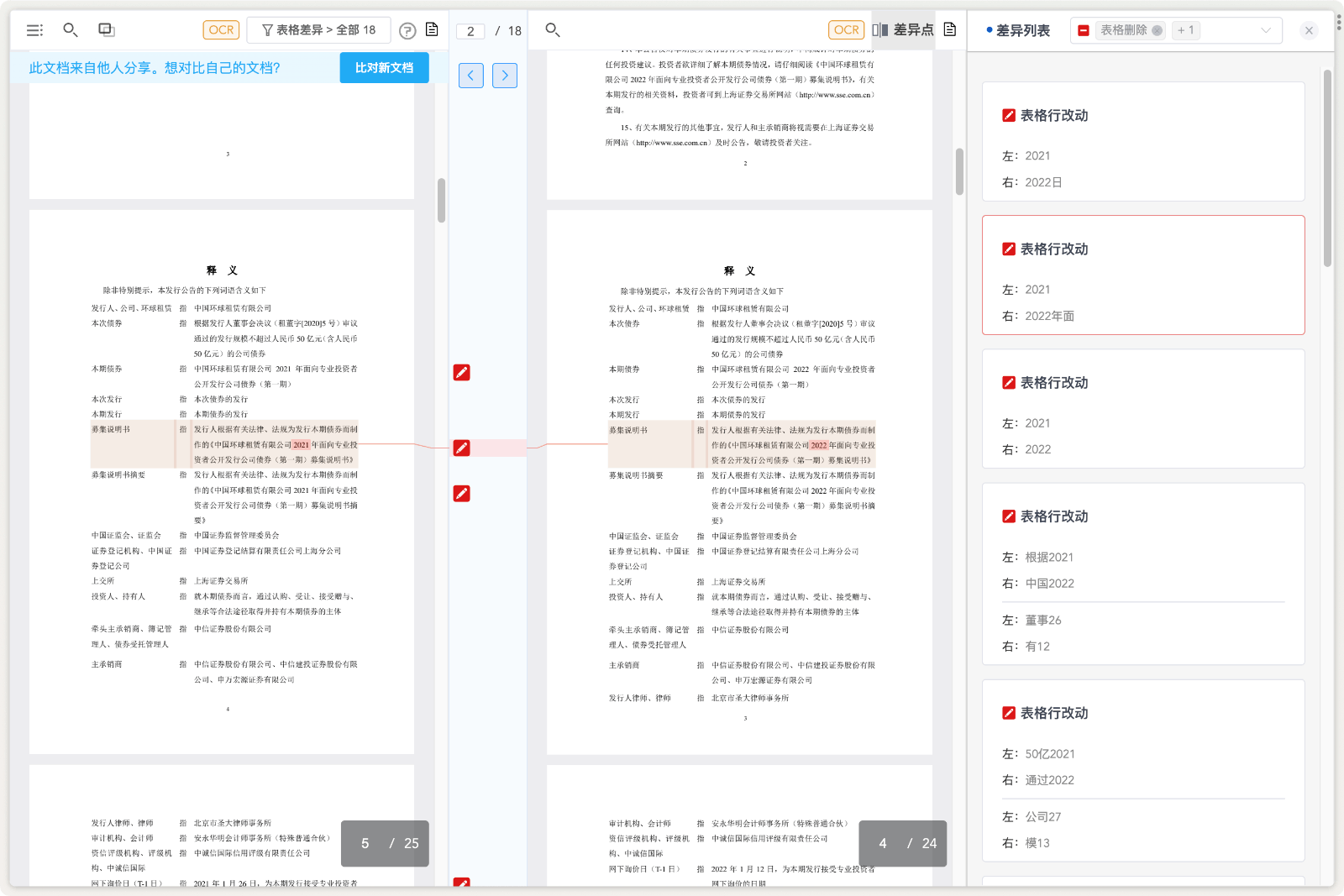Open the help question-mark icon

pos(407,29)
